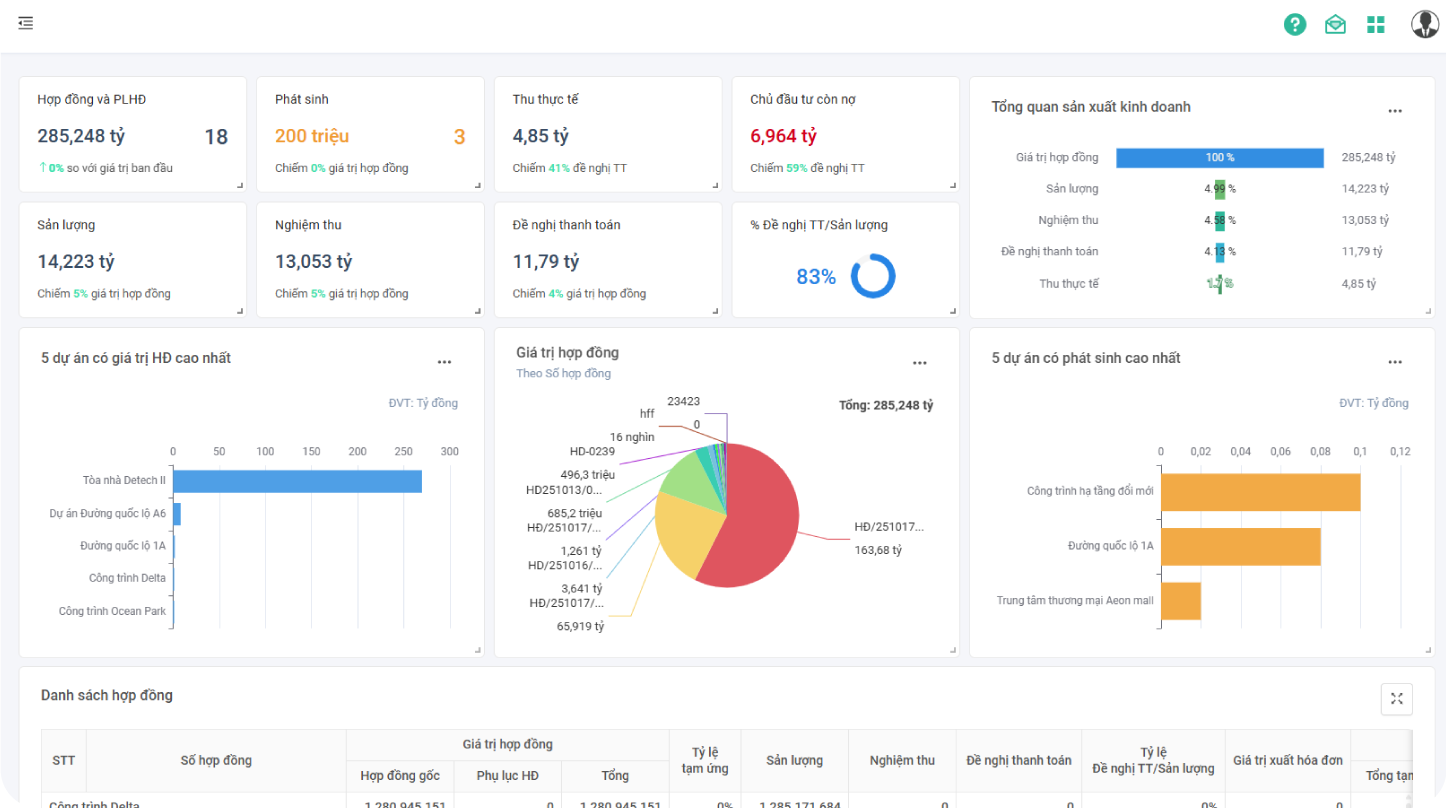This screenshot has width=1446, height=808.
Task: Open the mail envelope icon
Action: pos(1335,25)
